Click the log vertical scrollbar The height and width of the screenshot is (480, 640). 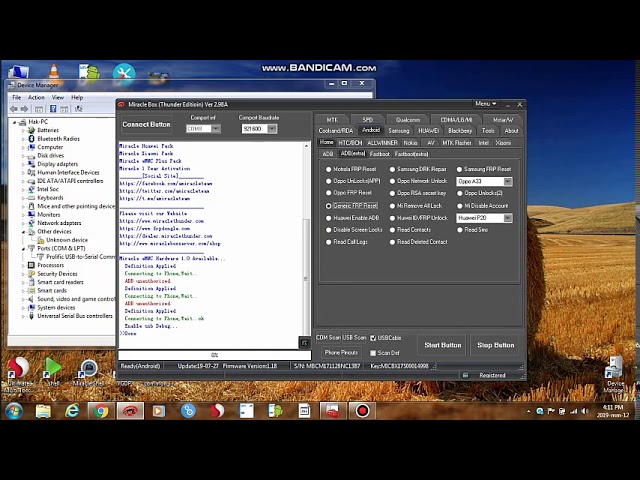307,240
